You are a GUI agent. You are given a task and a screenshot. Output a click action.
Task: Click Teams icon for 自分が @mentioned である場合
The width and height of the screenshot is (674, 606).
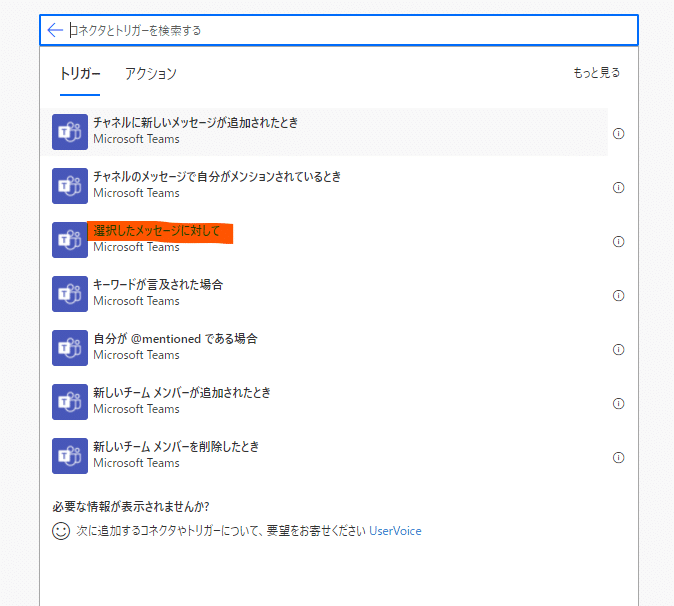point(70,348)
